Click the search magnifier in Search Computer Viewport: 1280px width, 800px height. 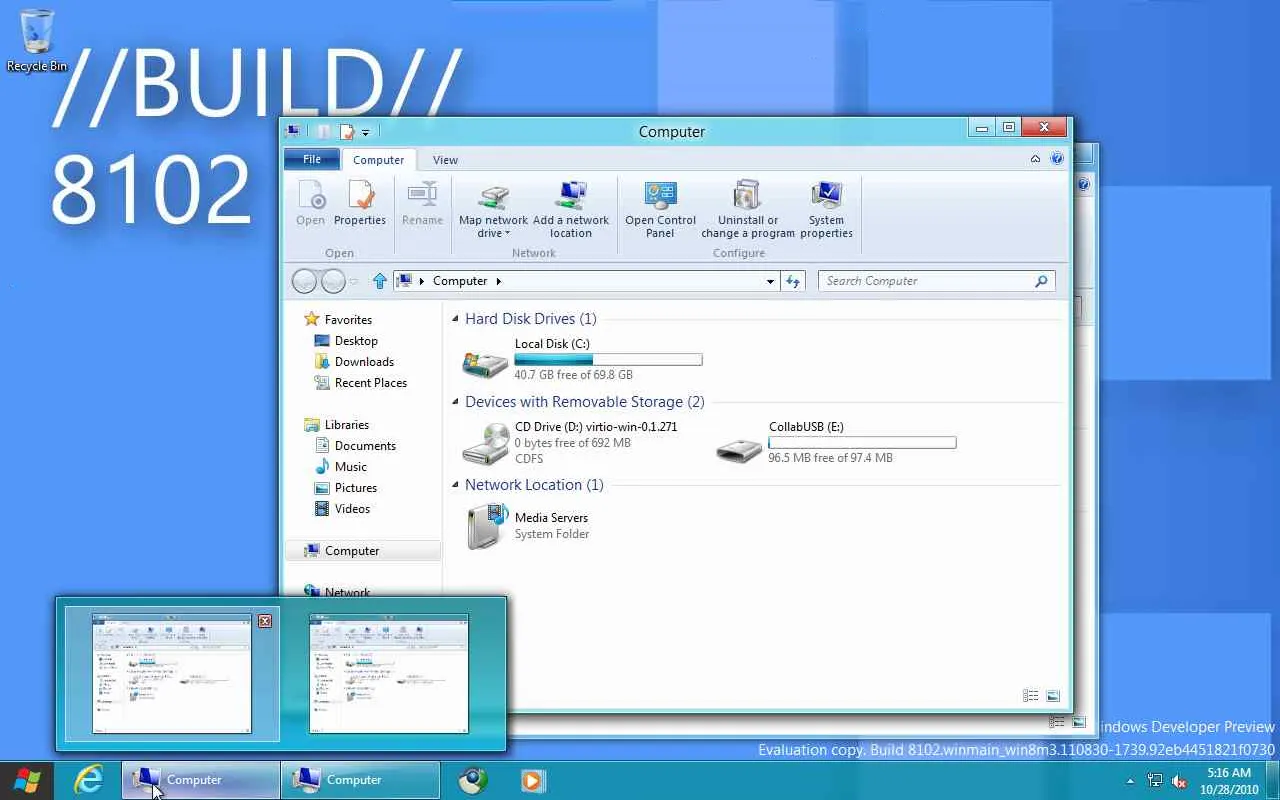(x=1041, y=281)
